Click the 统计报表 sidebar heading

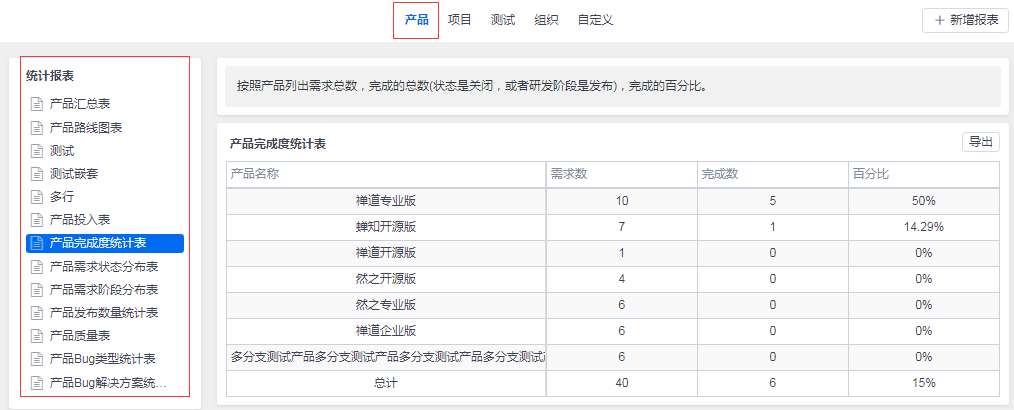(x=50, y=76)
